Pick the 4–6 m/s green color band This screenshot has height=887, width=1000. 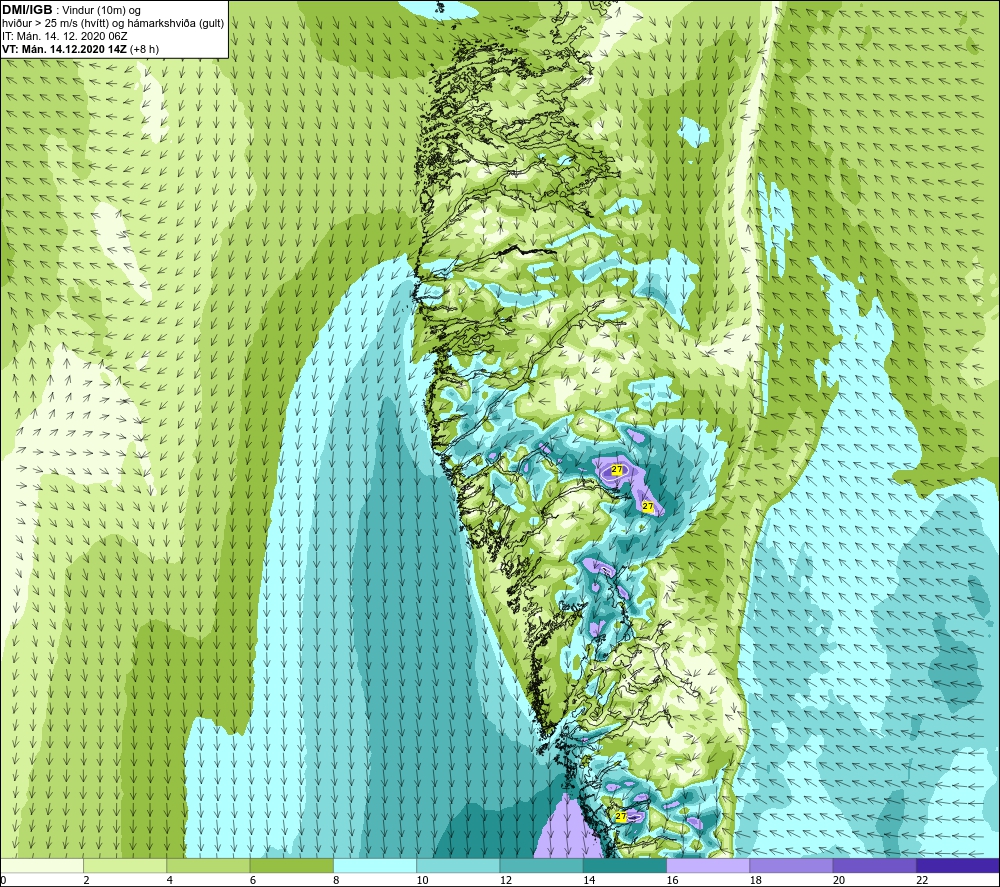(x=209, y=866)
